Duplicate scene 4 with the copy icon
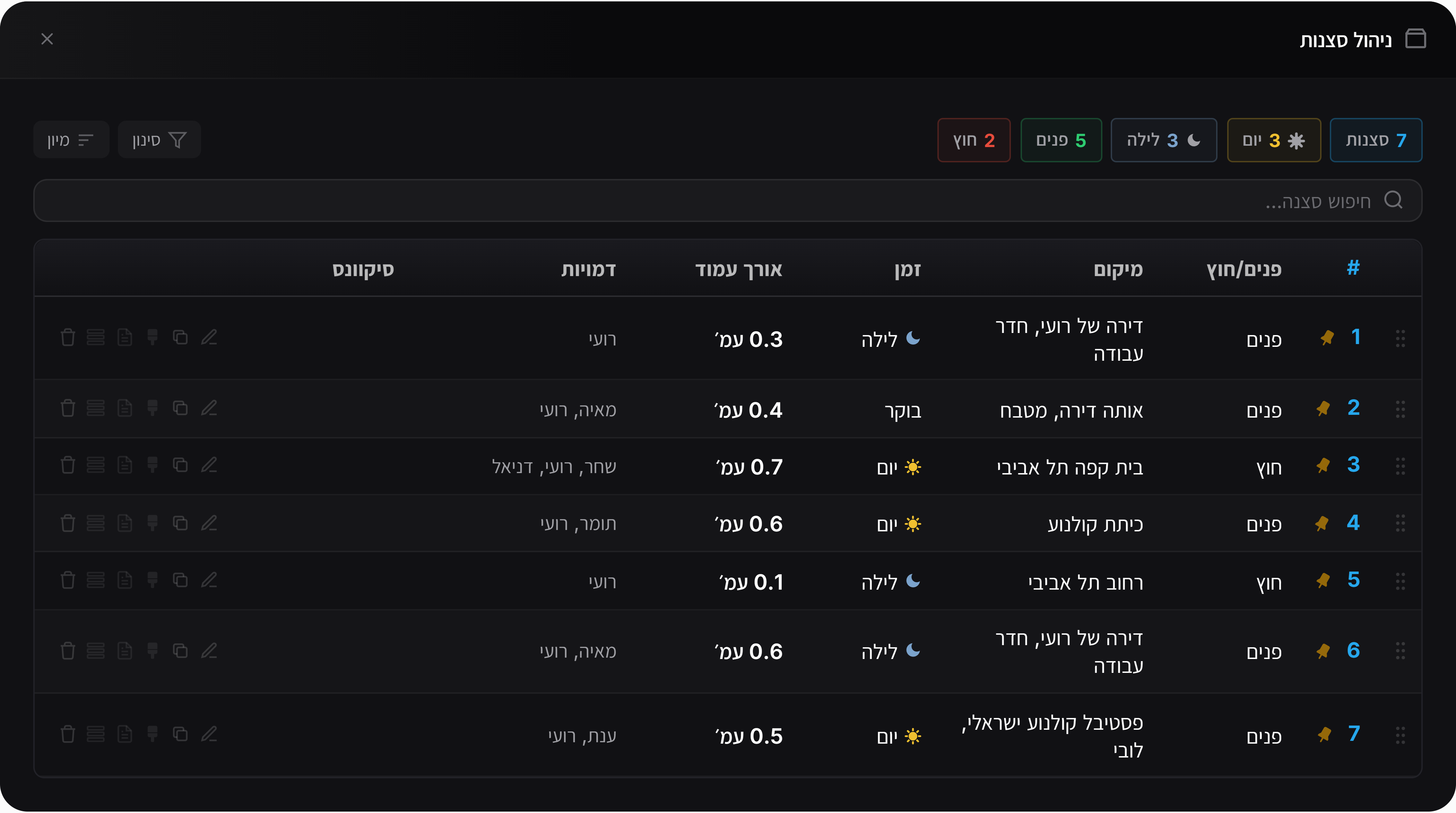1456x813 pixels. coord(180,523)
